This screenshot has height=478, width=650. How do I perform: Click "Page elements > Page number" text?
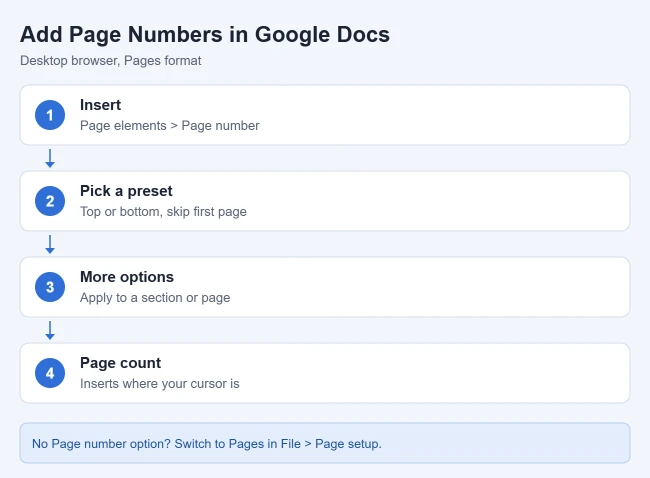pyautogui.click(x=170, y=126)
